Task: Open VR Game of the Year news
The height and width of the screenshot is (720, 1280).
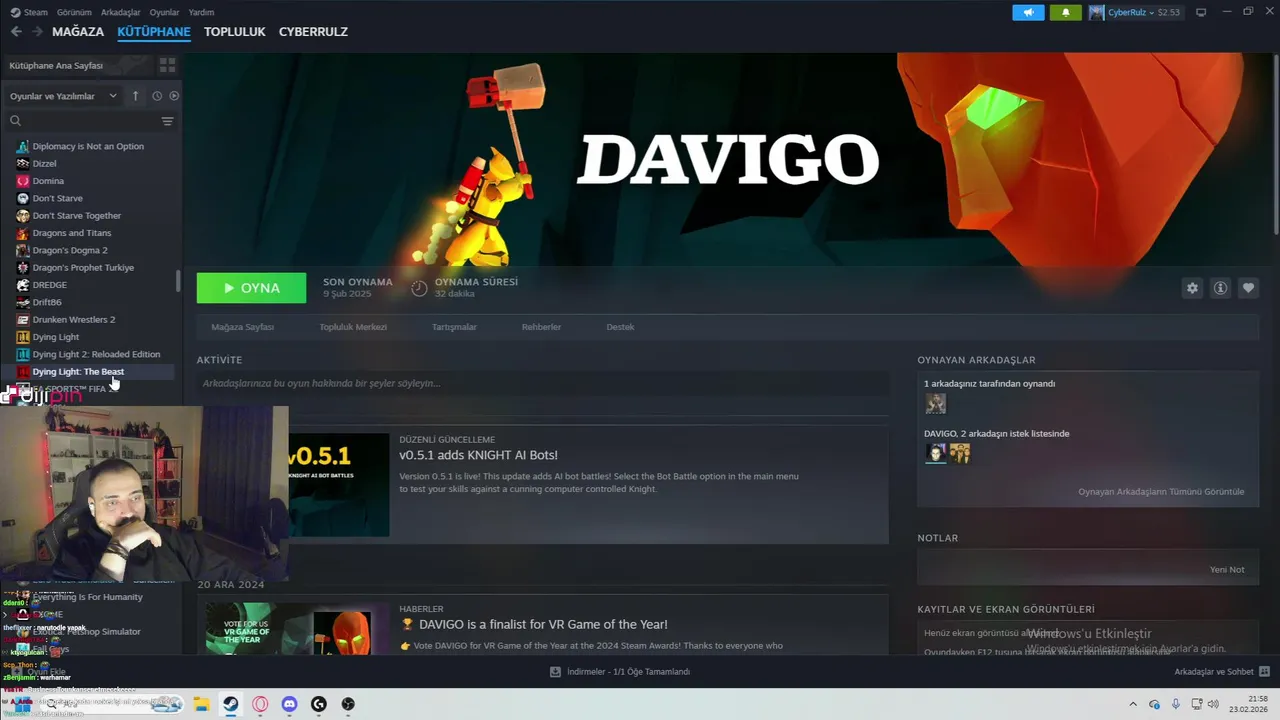Action: [x=533, y=624]
